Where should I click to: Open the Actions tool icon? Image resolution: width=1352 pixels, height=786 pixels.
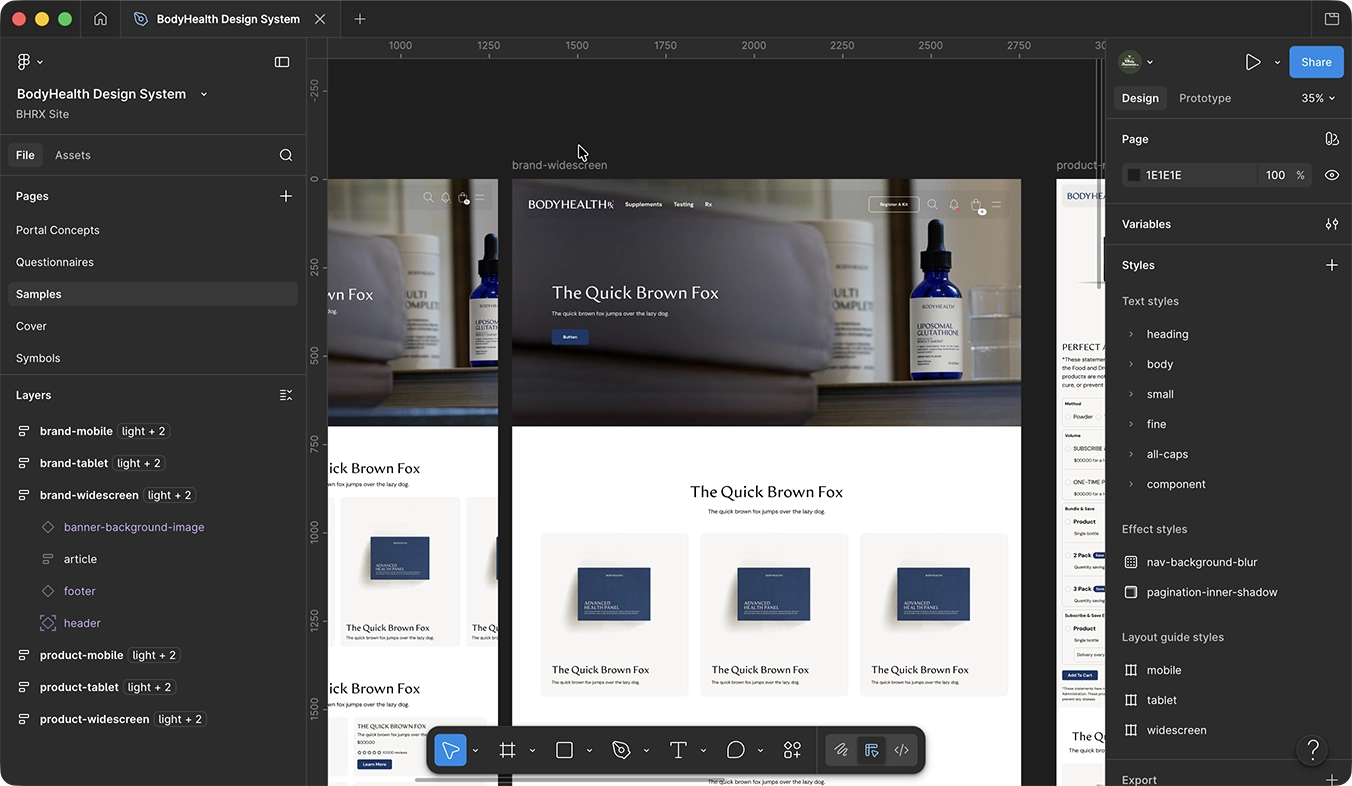click(x=792, y=750)
